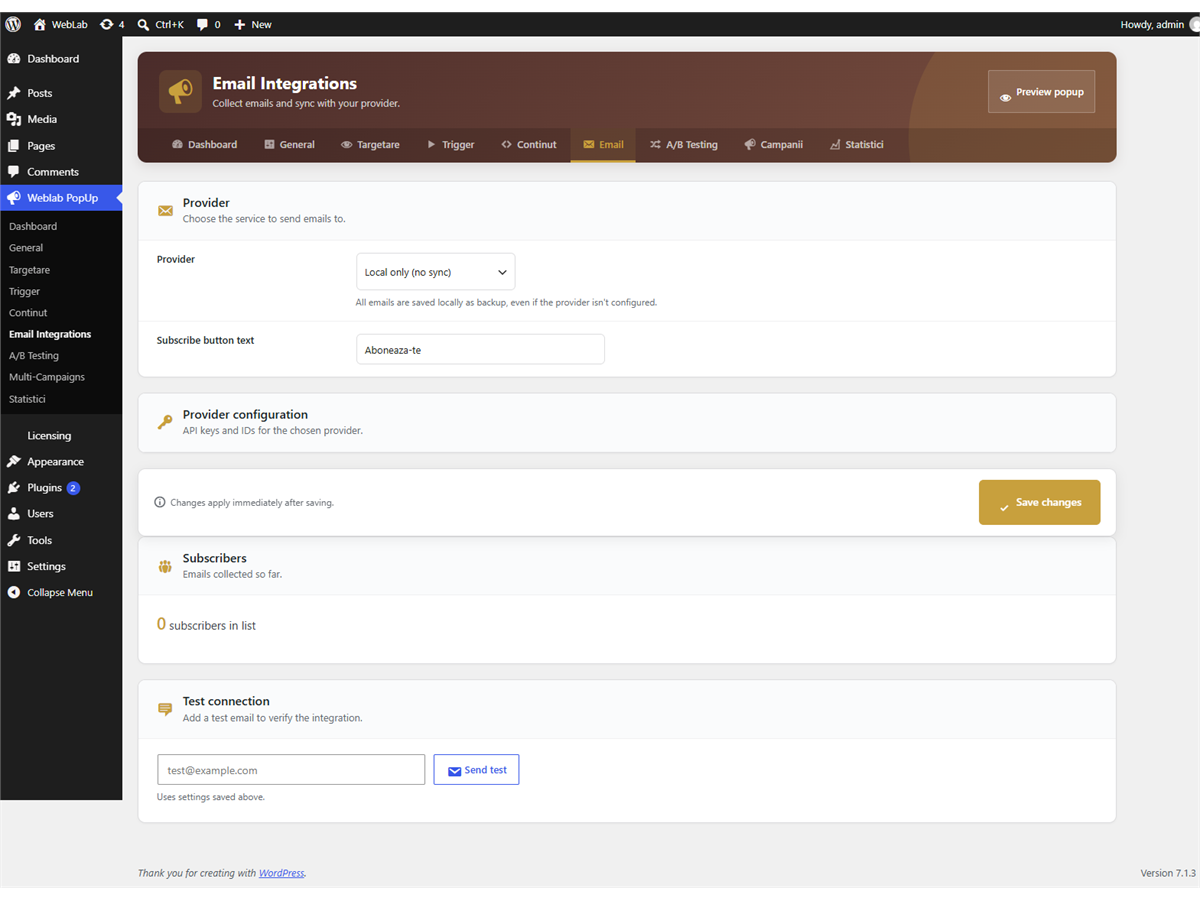Switch to the General tab
Viewport: 1200px width, 900px height.
point(290,145)
